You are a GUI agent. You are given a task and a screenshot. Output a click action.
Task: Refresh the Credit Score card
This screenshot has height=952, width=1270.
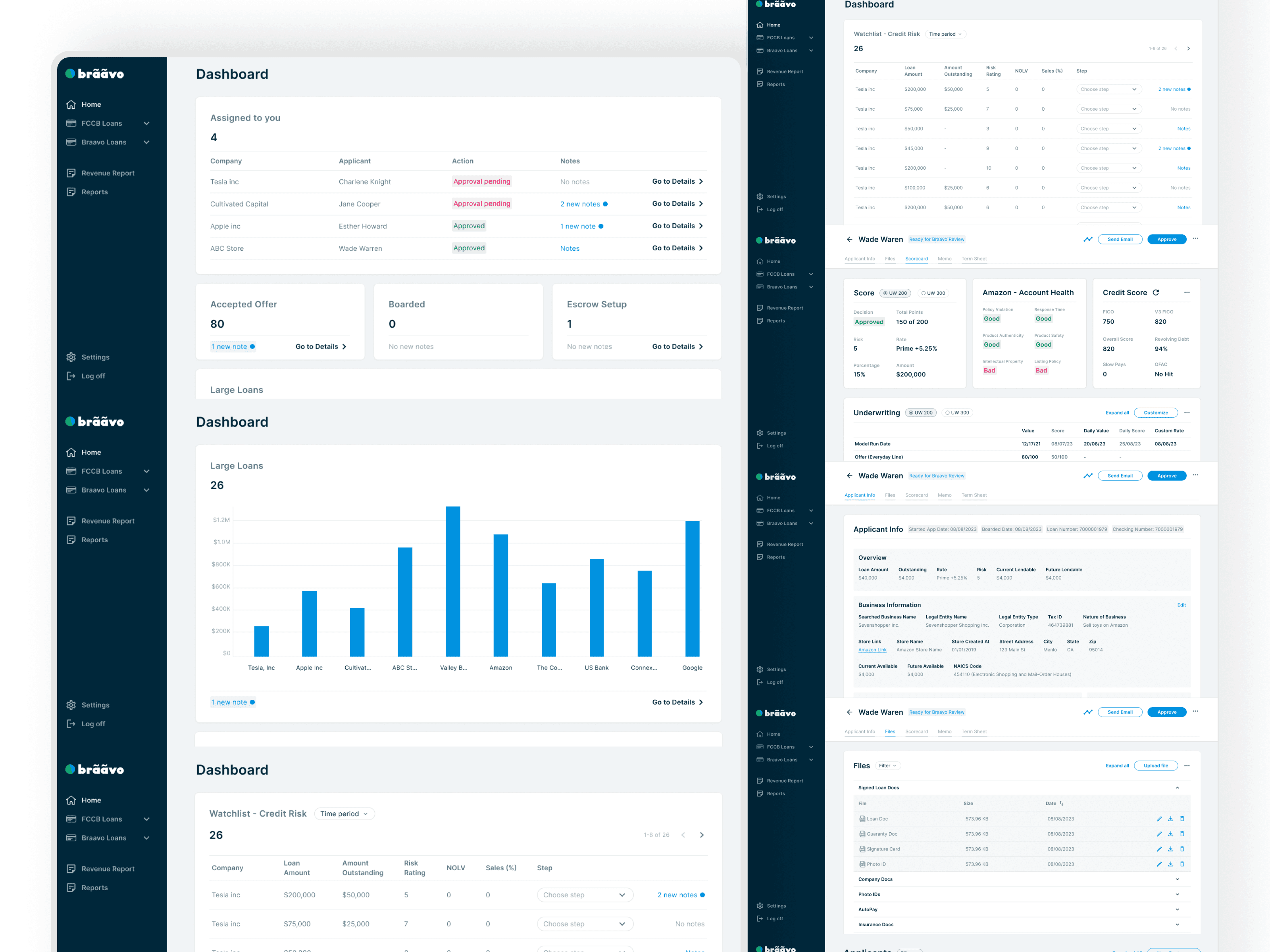(x=1156, y=293)
